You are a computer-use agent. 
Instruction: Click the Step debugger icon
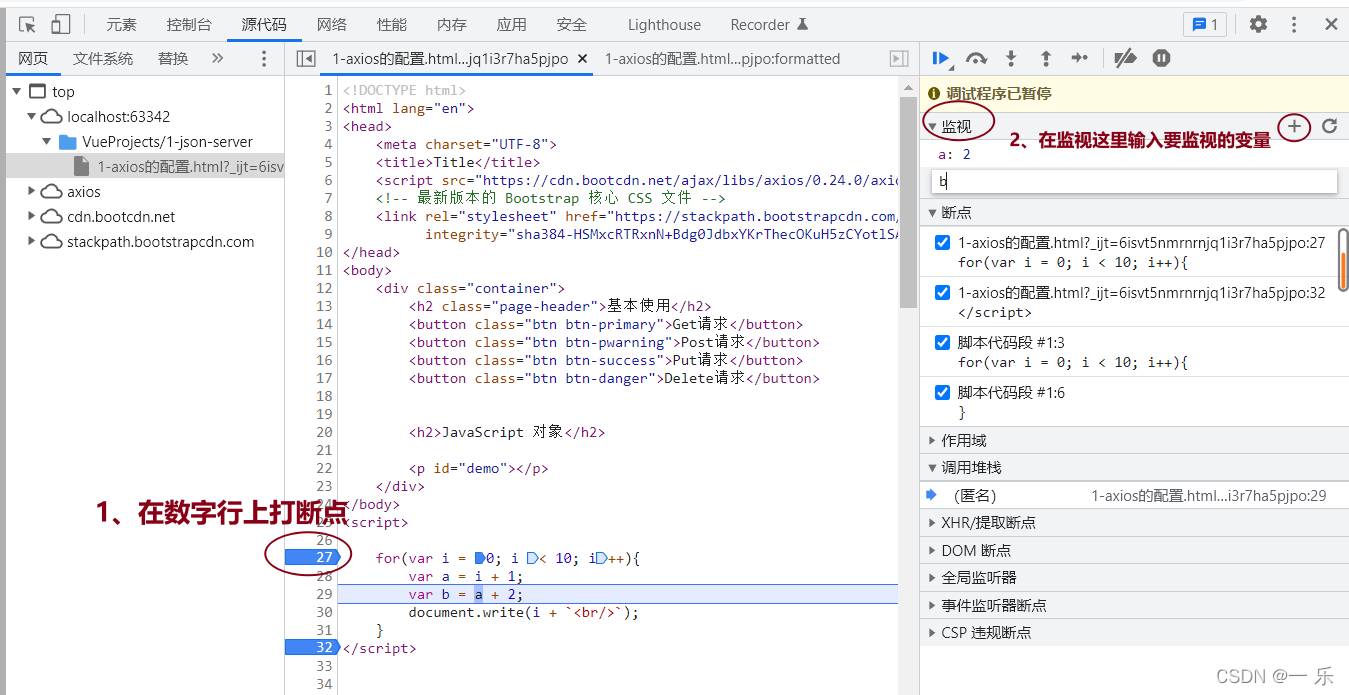(1080, 59)
